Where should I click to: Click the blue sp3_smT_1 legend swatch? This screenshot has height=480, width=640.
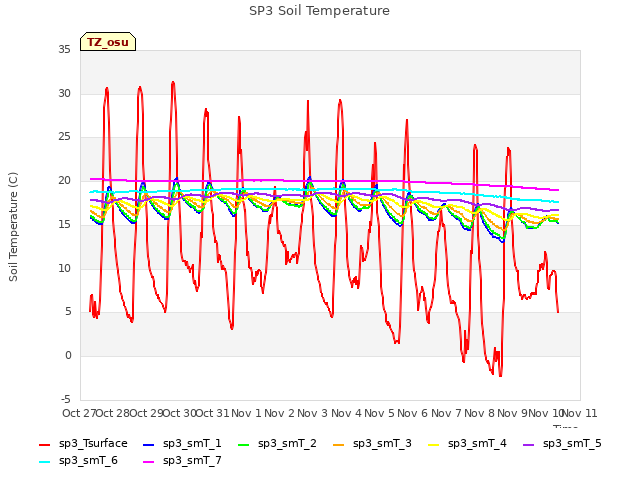149,444
